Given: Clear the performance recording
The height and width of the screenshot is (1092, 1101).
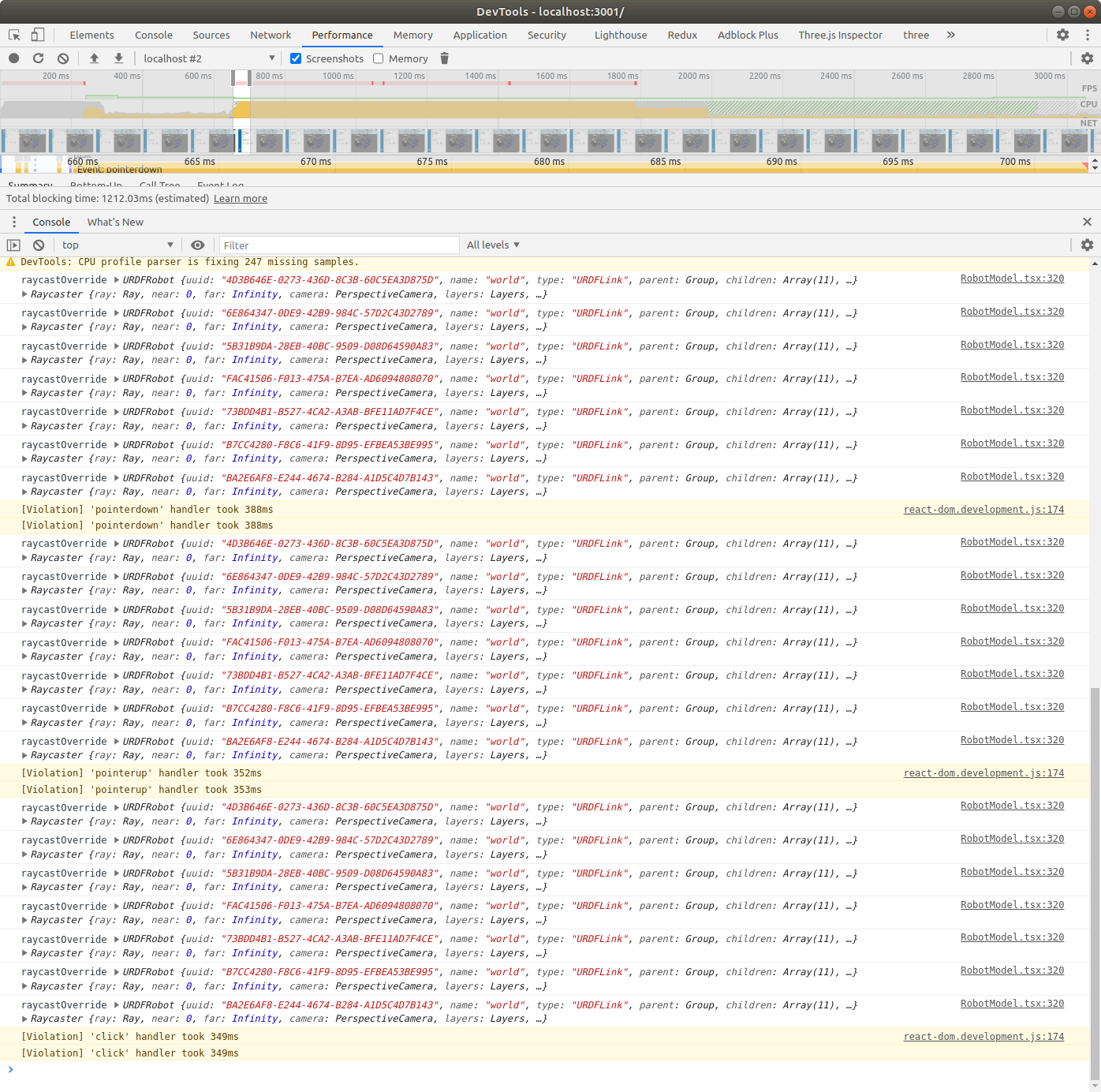Looking at the screenshot, I should coord(63,58).
